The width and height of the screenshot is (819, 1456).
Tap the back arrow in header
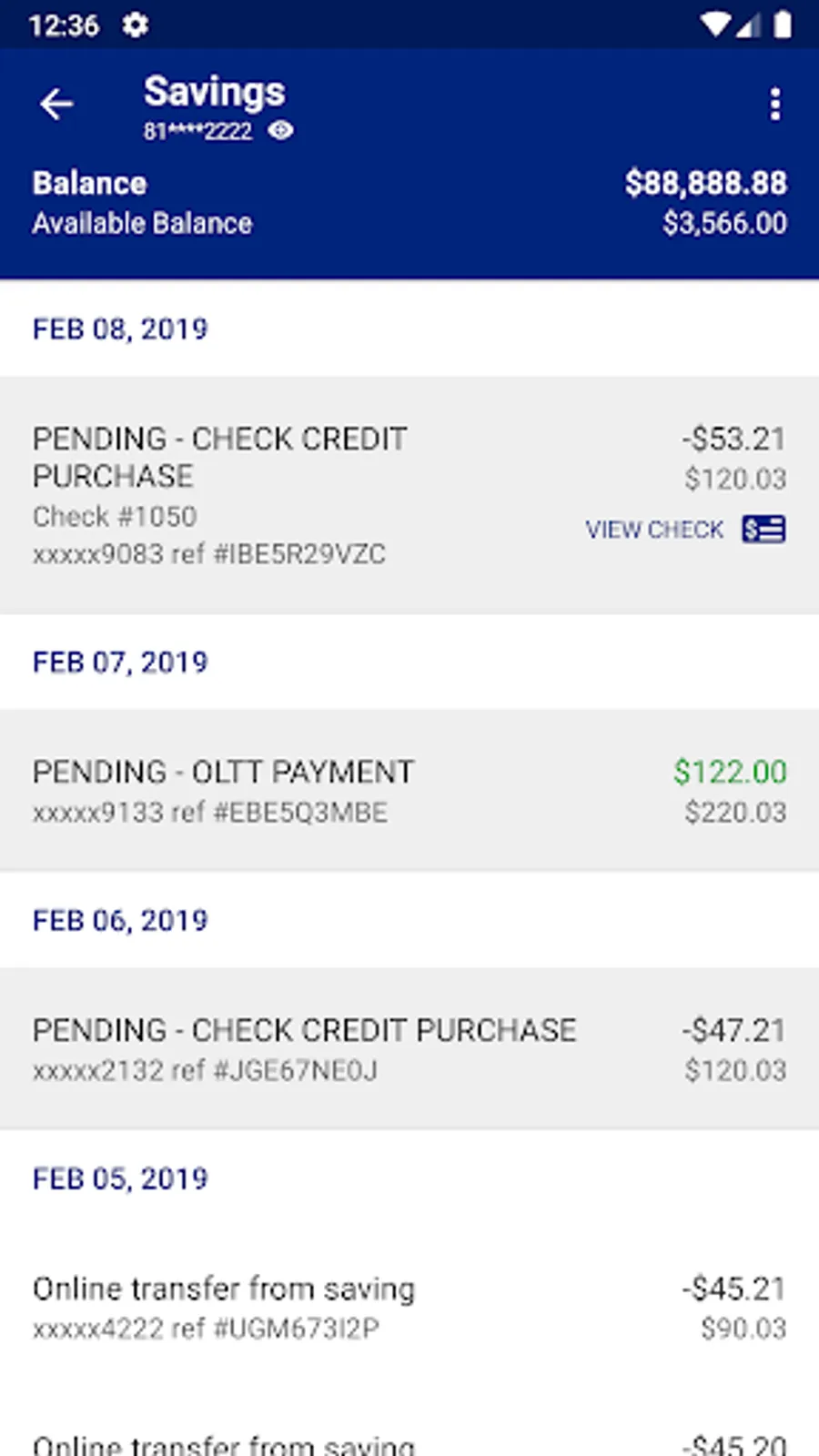pyautogui.click(x=56, y=105)
